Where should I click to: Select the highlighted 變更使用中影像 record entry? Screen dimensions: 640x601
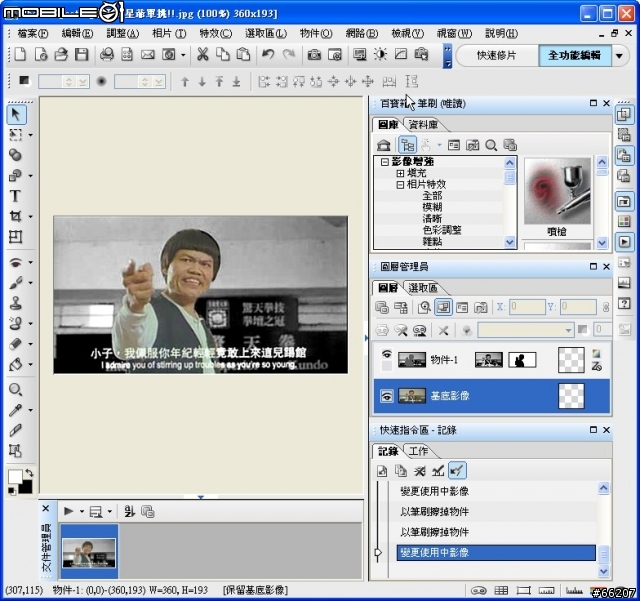pyautogui.click(x=496, y=553)
